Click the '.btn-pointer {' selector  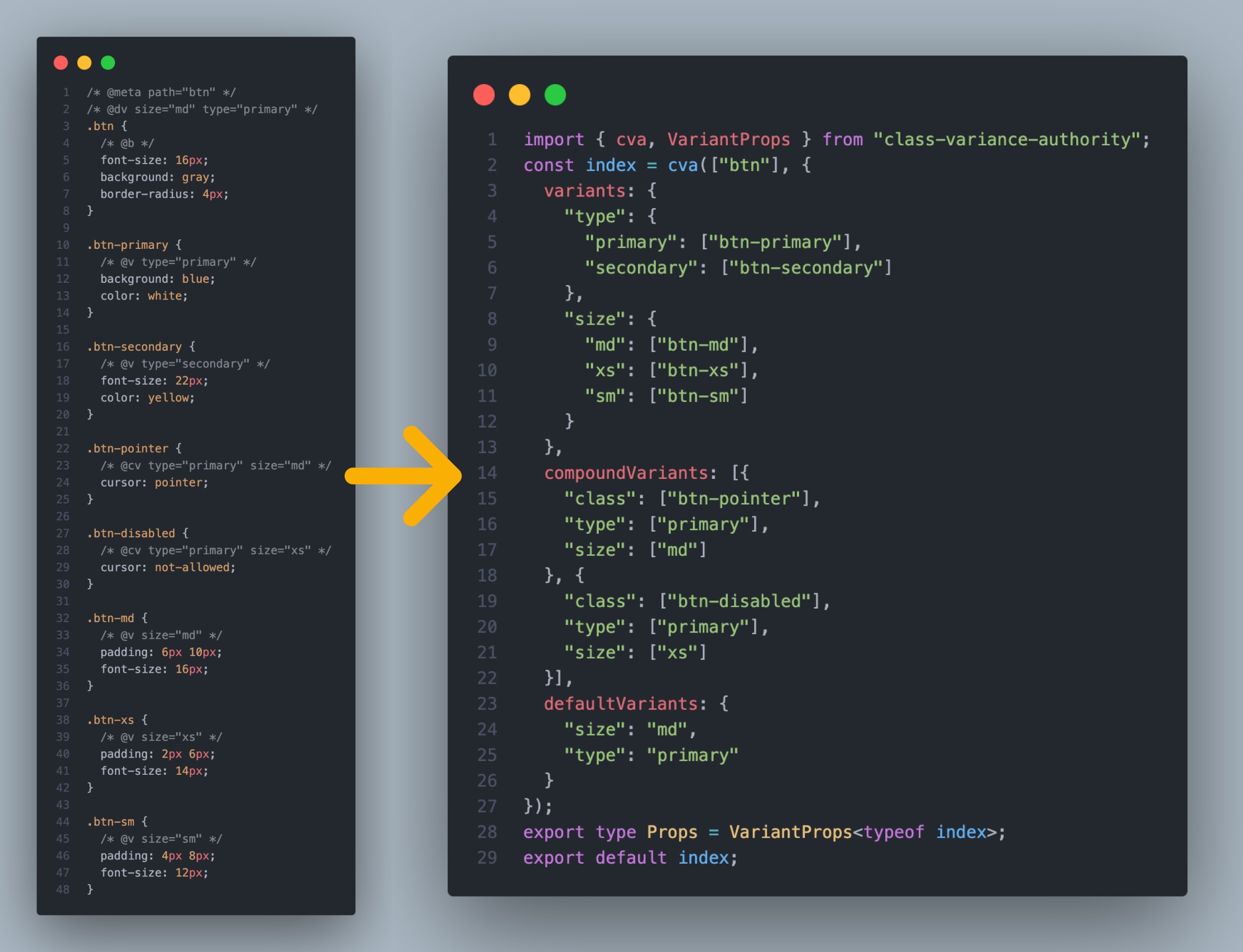[134, 449]
